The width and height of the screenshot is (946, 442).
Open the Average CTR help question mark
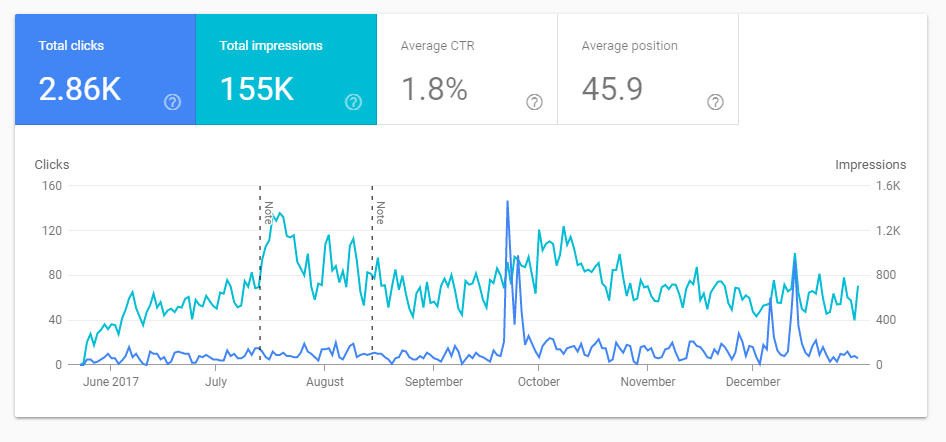point(534,102)
